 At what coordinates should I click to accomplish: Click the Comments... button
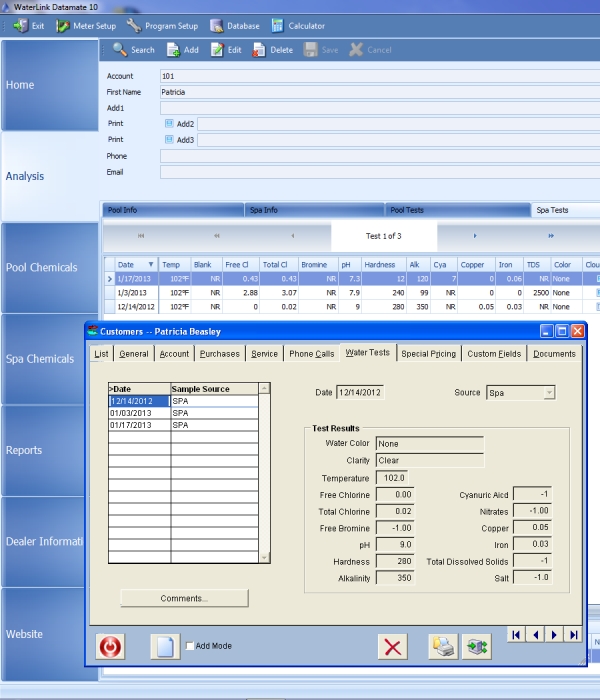[184, 598]
